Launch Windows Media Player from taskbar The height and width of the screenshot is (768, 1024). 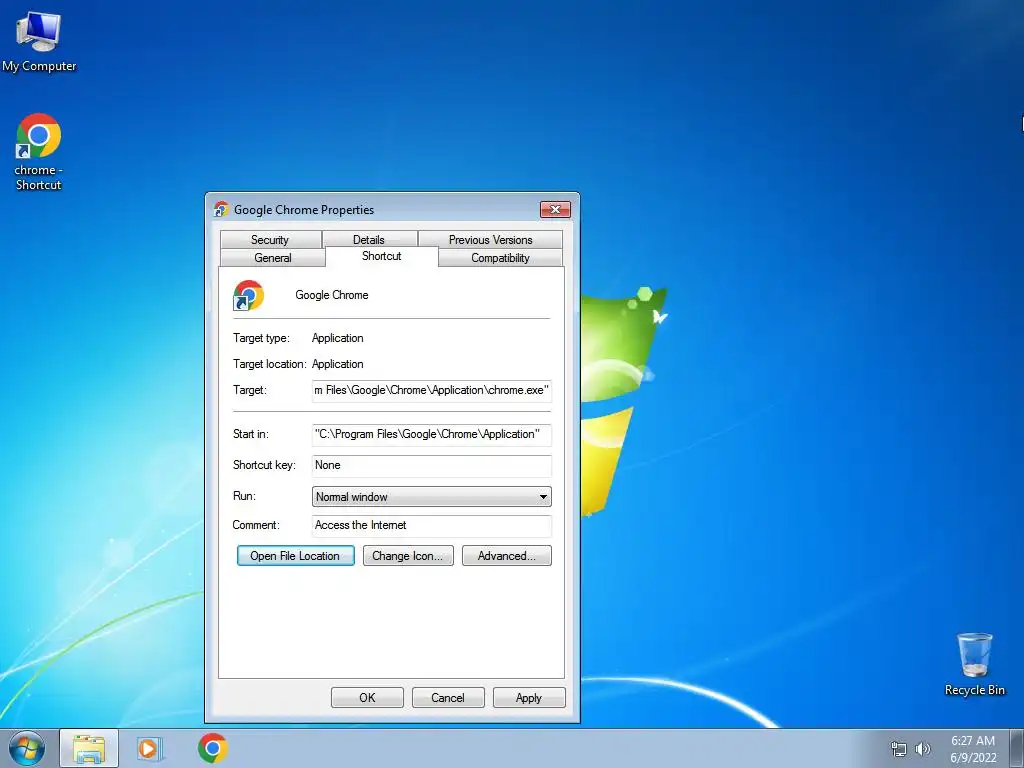point(149,748)
